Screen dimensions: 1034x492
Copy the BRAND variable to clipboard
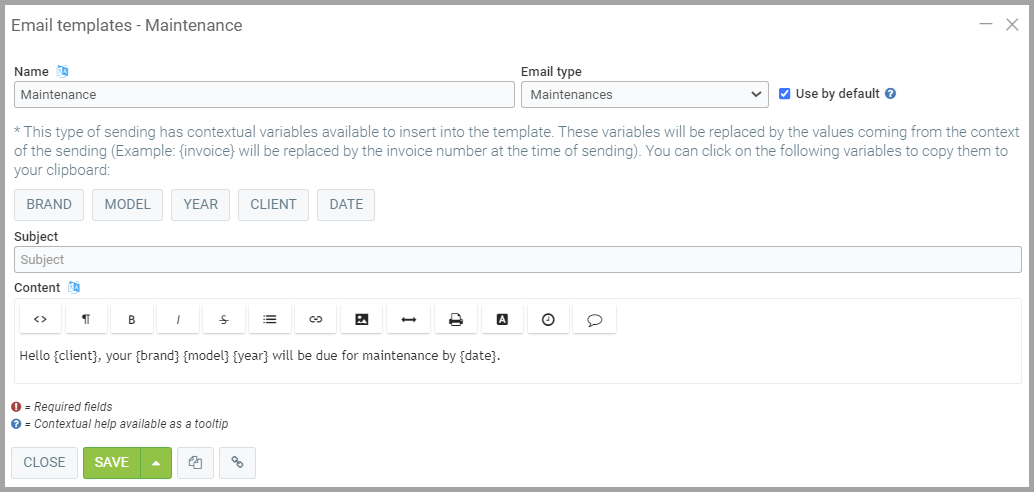(49, 205)
